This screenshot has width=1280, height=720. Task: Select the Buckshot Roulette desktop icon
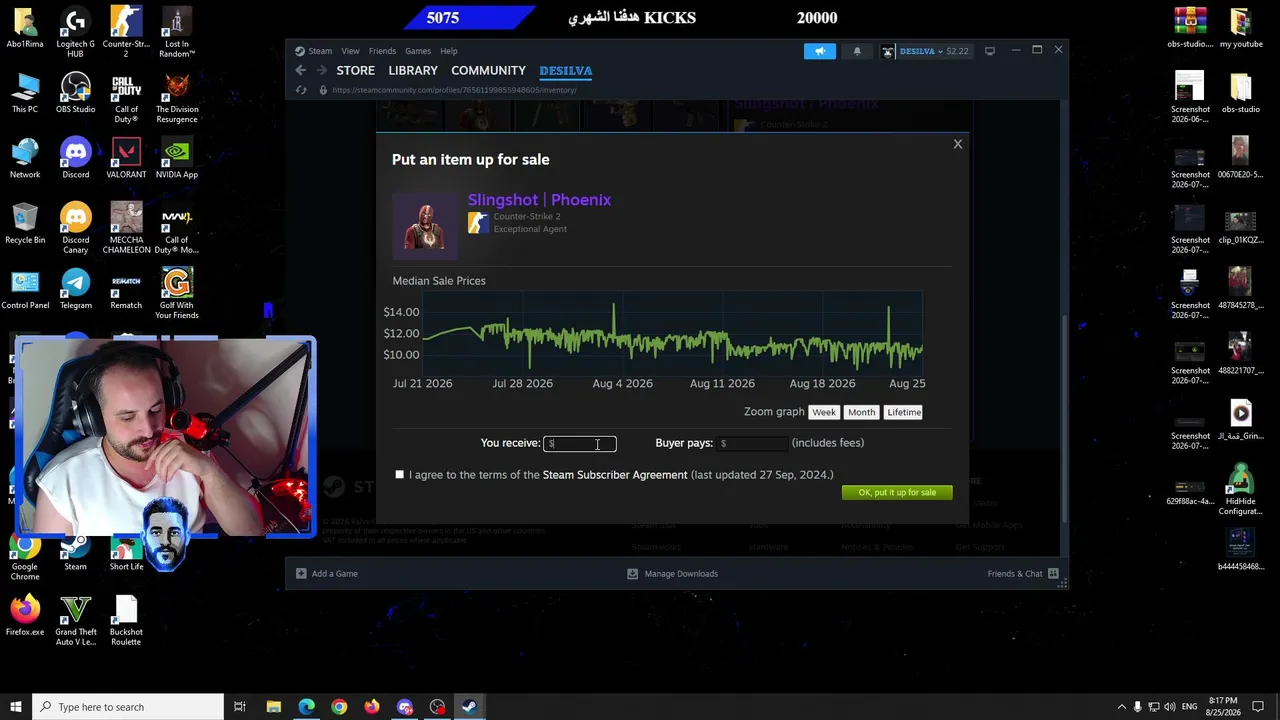pyautogui.click(x=126, y=621)
